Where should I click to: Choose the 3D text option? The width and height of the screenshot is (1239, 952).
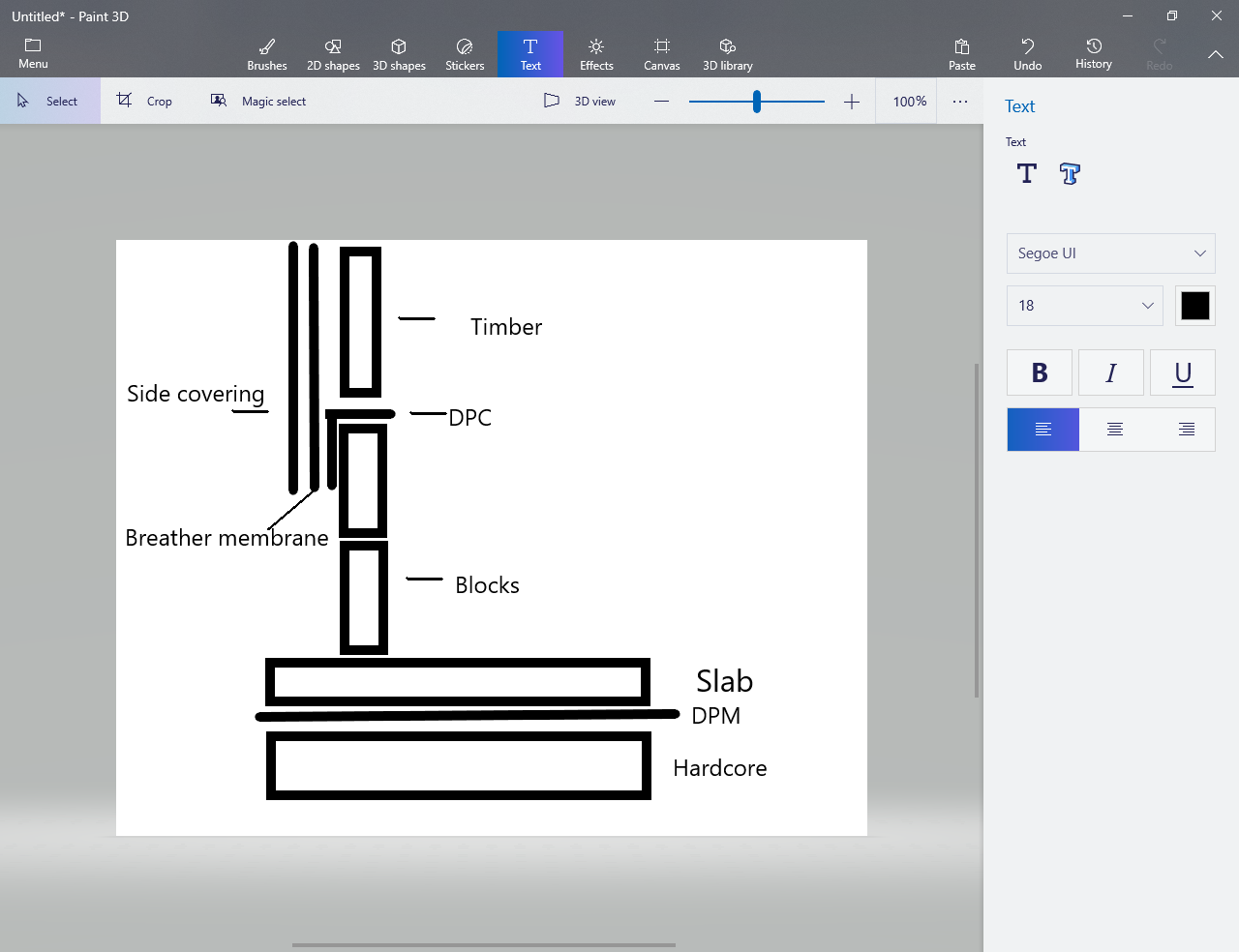click(x=1070, y=174)
